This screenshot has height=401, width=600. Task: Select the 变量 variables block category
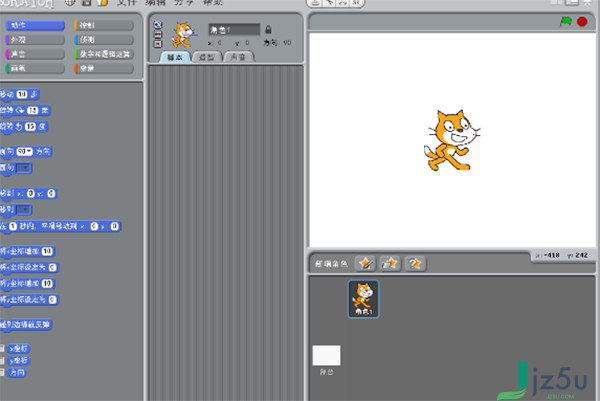pyautogui.click(x=104, y=68)
